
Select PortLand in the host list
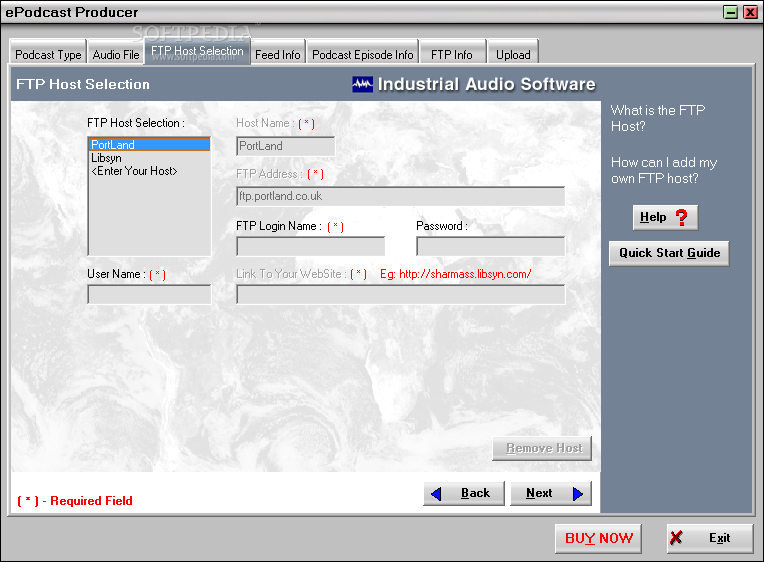coord(149,145)
